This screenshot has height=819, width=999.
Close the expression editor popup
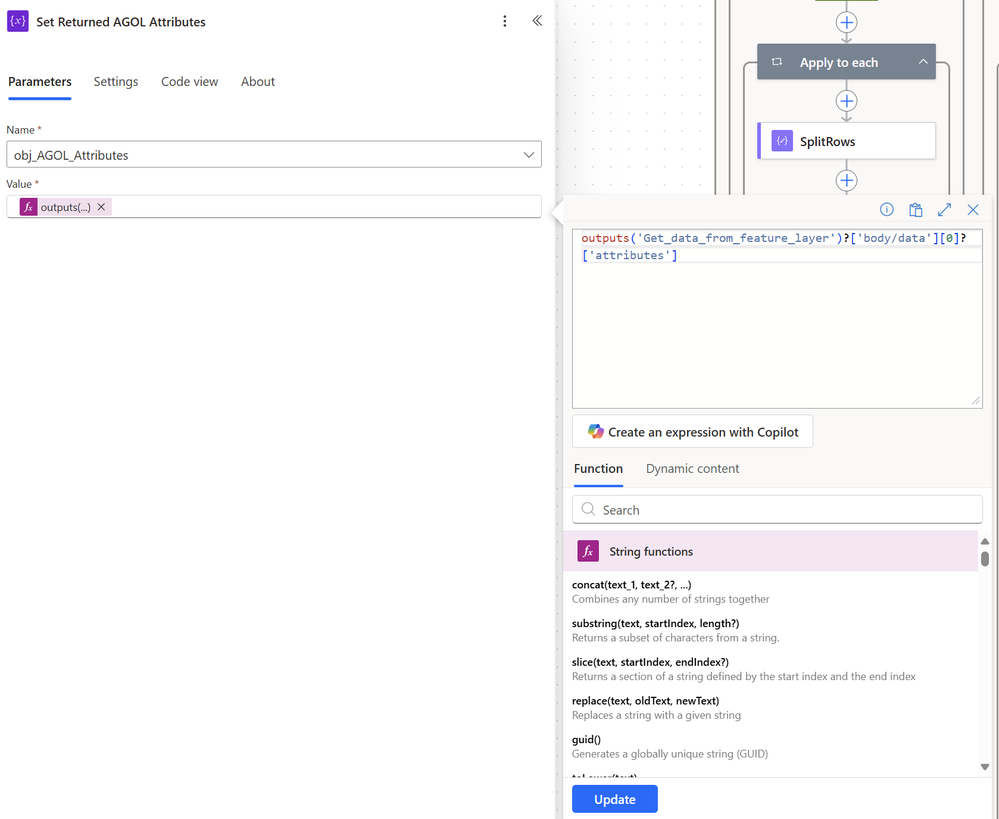973,210
